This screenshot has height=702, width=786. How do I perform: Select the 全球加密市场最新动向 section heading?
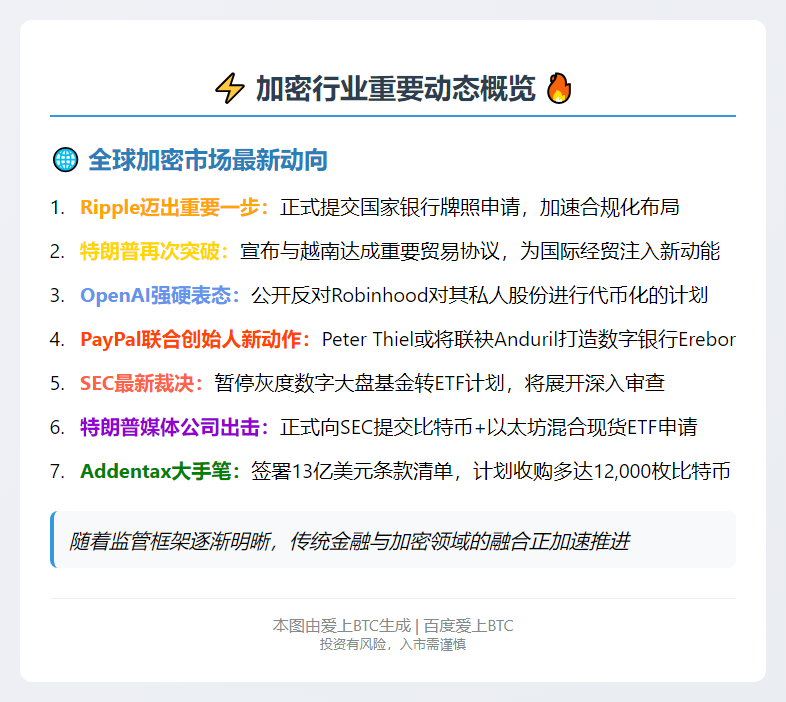(x=208, y=160)
